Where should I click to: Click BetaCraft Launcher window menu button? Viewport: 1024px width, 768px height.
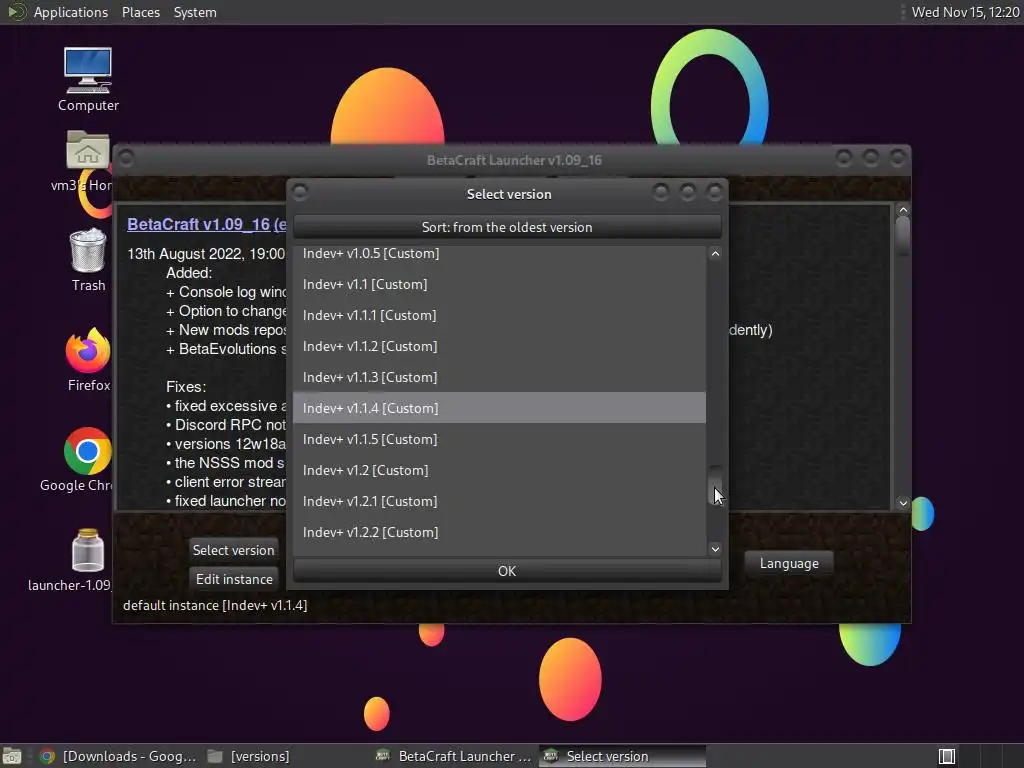(x=127, y=158)
